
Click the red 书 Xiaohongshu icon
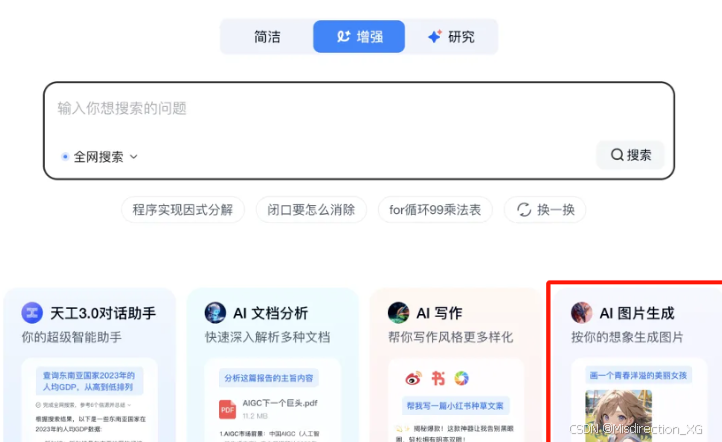click(x=438, y=378)
